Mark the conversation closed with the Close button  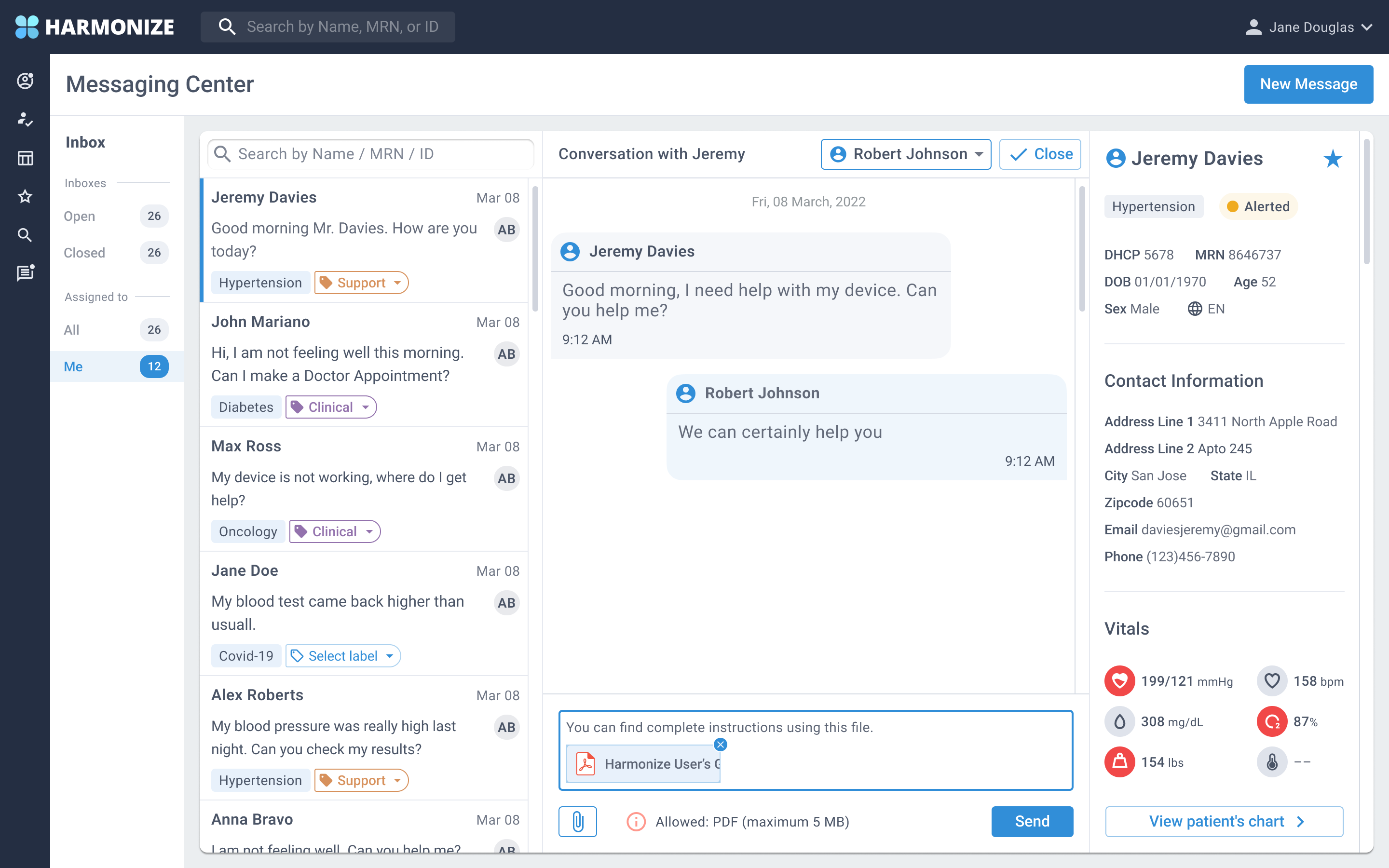1040,154
